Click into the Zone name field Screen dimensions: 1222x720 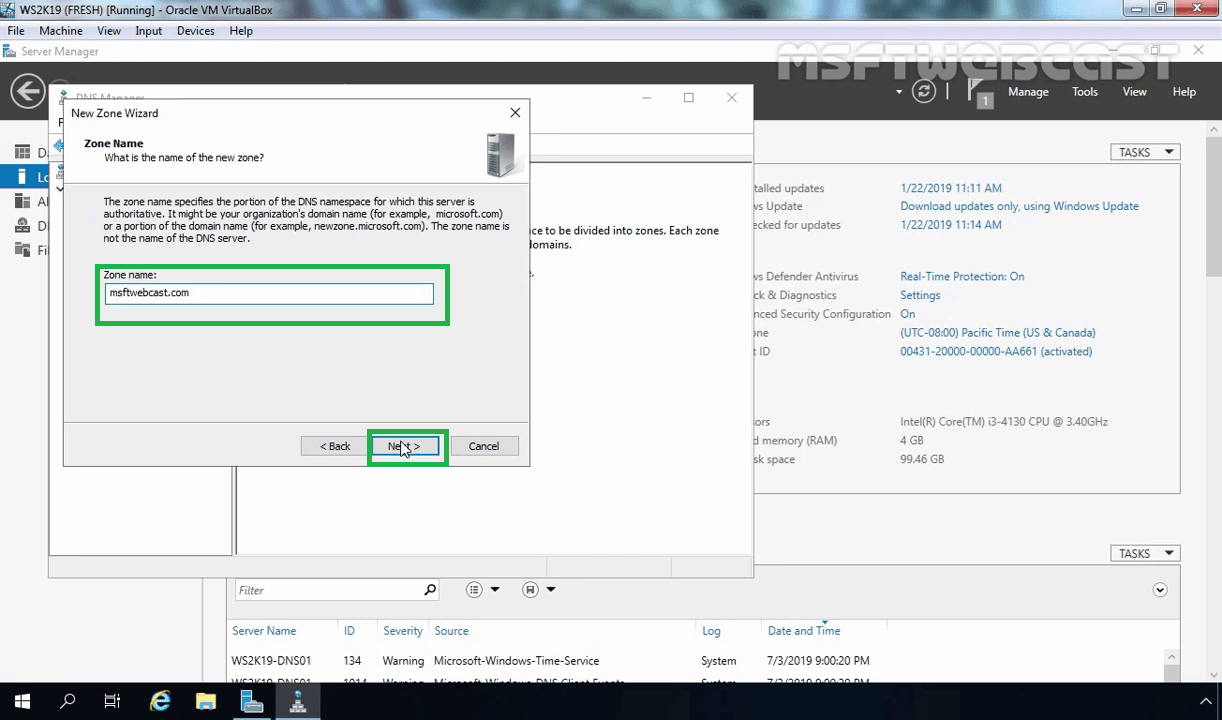tap(269, 293)
